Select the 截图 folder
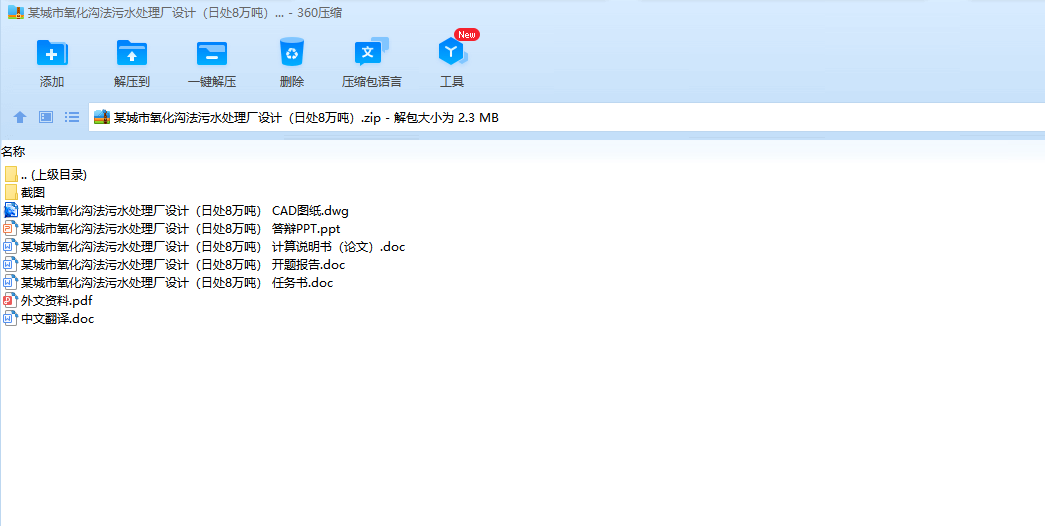 coord(25,193)
